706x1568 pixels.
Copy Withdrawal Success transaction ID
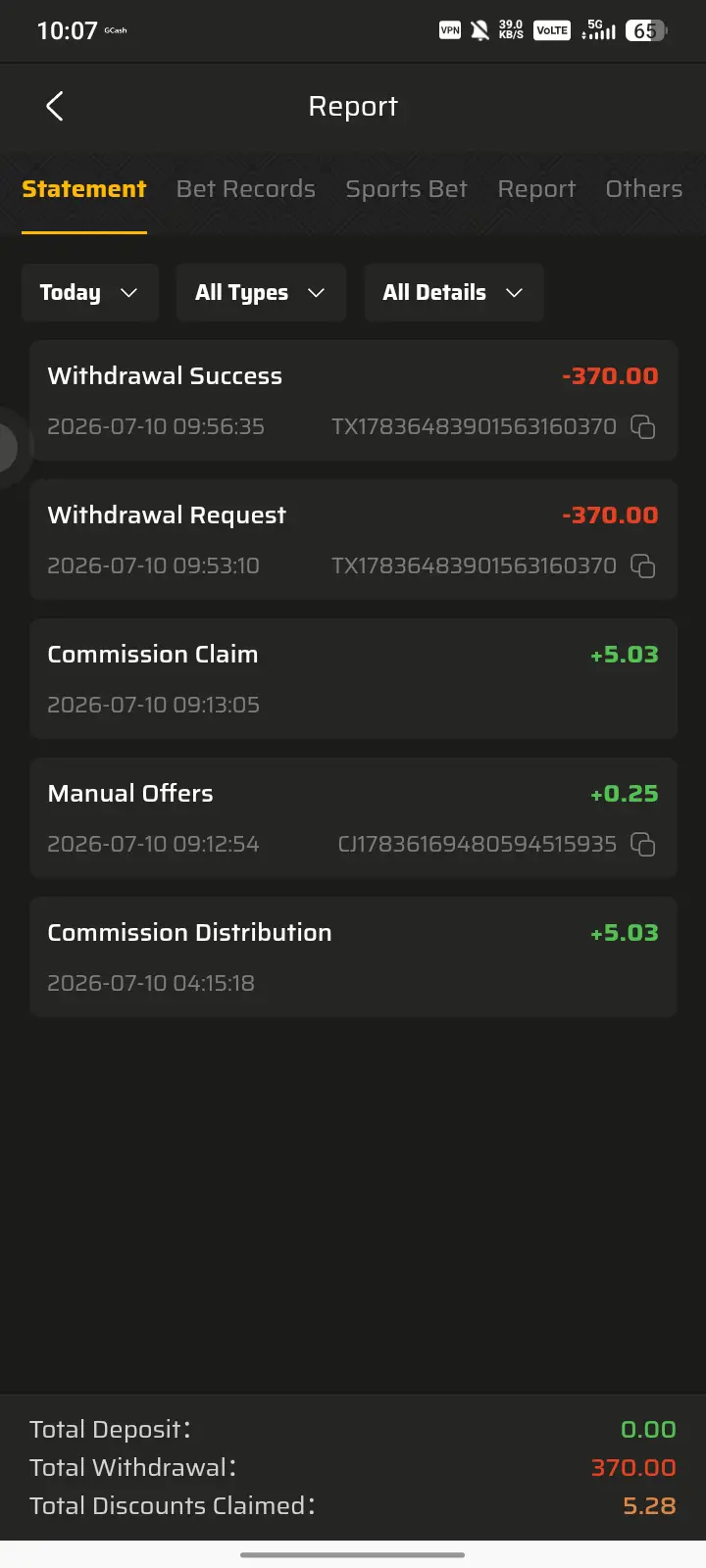point(642,426)
